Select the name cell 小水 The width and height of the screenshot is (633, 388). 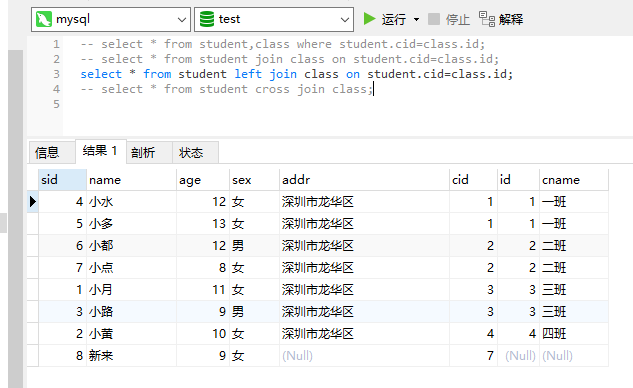pyautogui.click(x=131, y=201)
